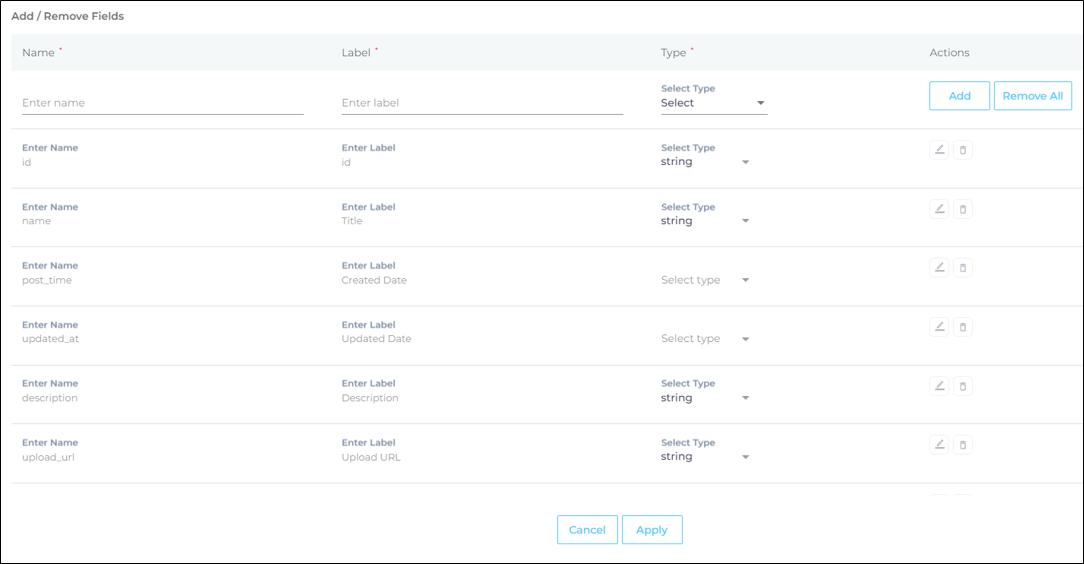Click into the Enter label input field
The image size is (1084, 564).
482,103
